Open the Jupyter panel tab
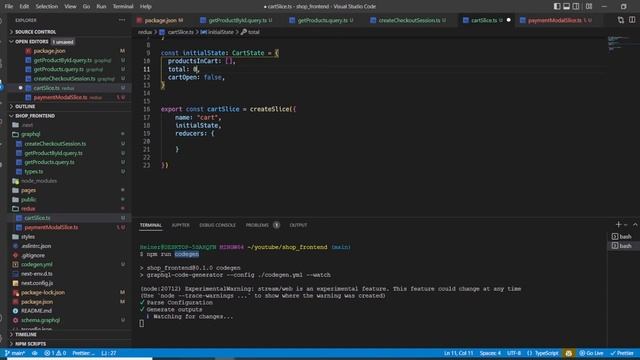Viewport: 640px width, 360px height. coord(180,225)
